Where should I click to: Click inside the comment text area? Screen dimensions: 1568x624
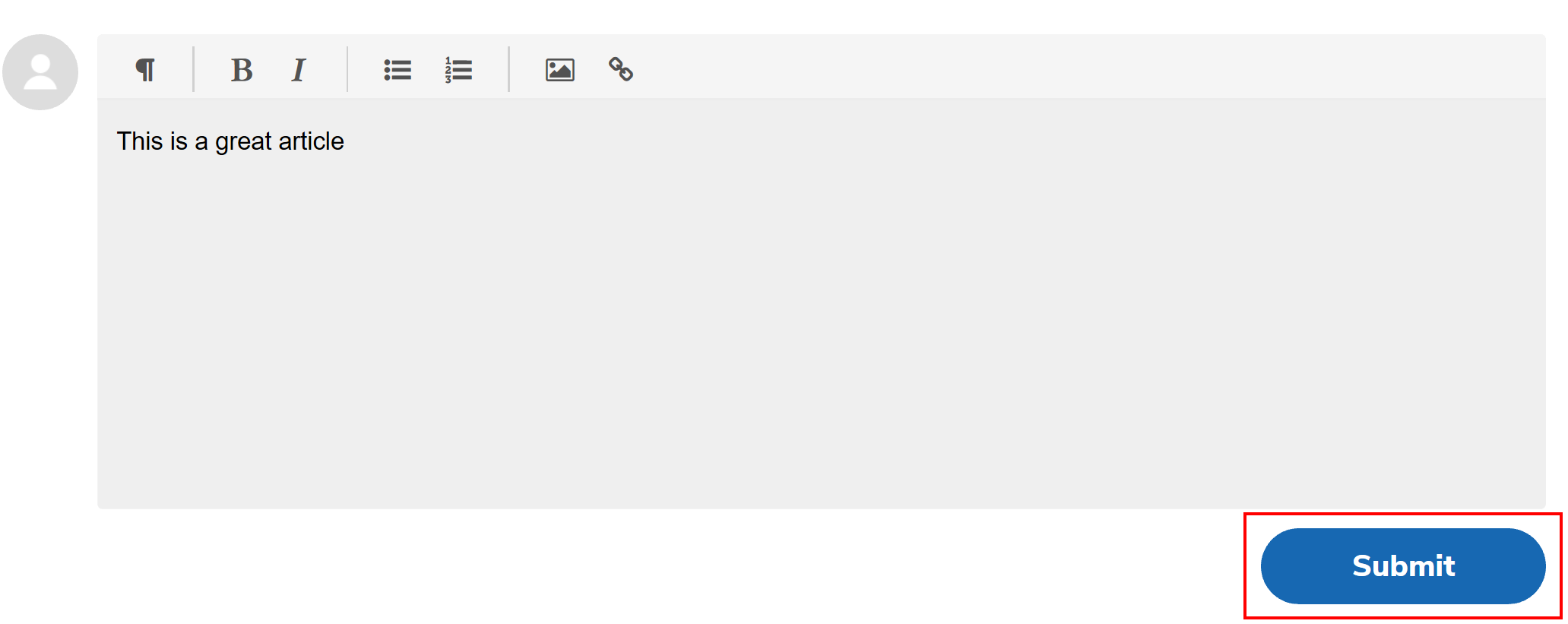[x=822, y=304]
